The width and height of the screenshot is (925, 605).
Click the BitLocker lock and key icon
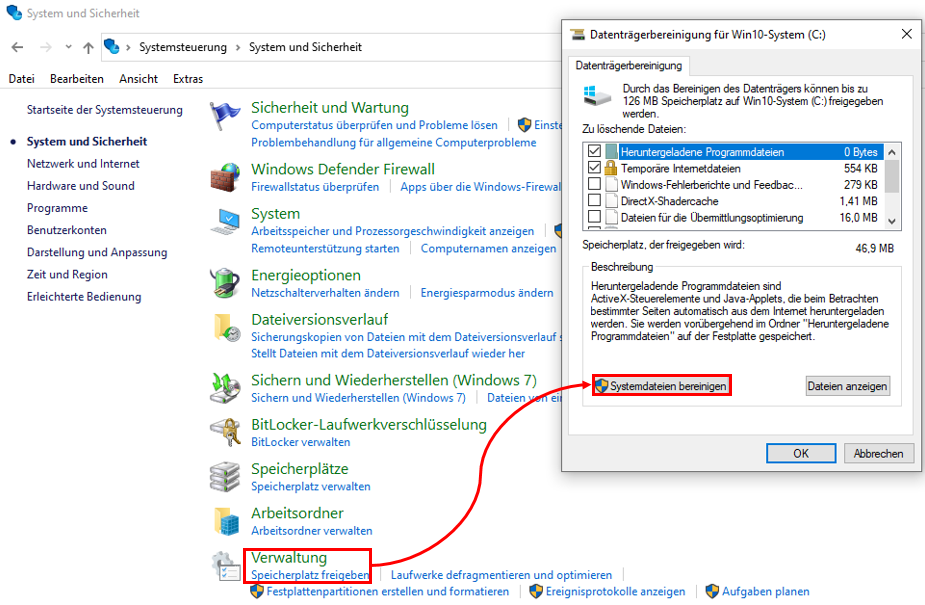tap(225, 432)
